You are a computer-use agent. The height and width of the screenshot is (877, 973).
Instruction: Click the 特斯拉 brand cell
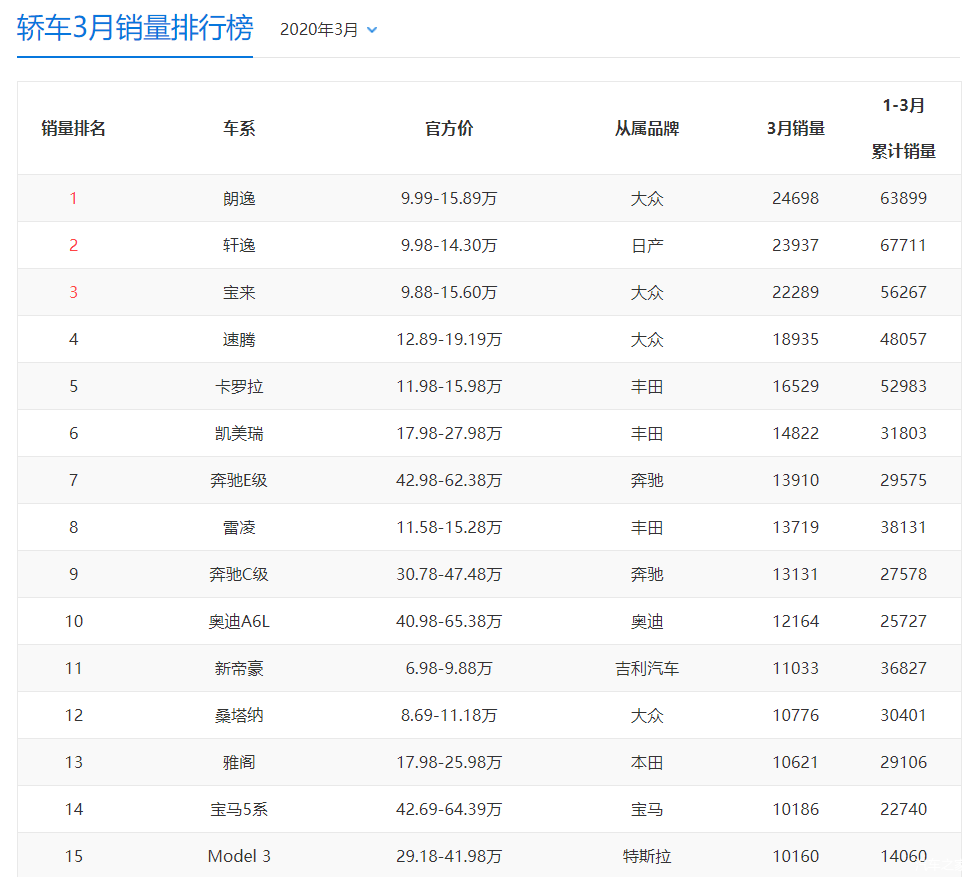647,857
